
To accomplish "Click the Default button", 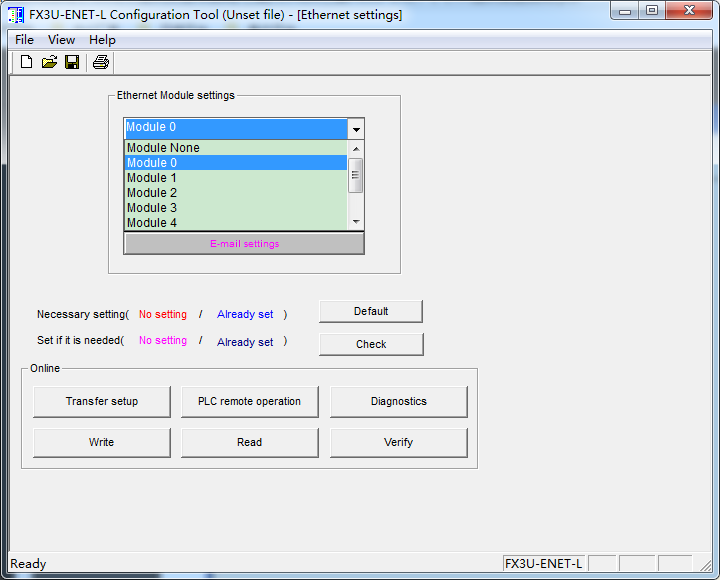I will pos(371,311).
